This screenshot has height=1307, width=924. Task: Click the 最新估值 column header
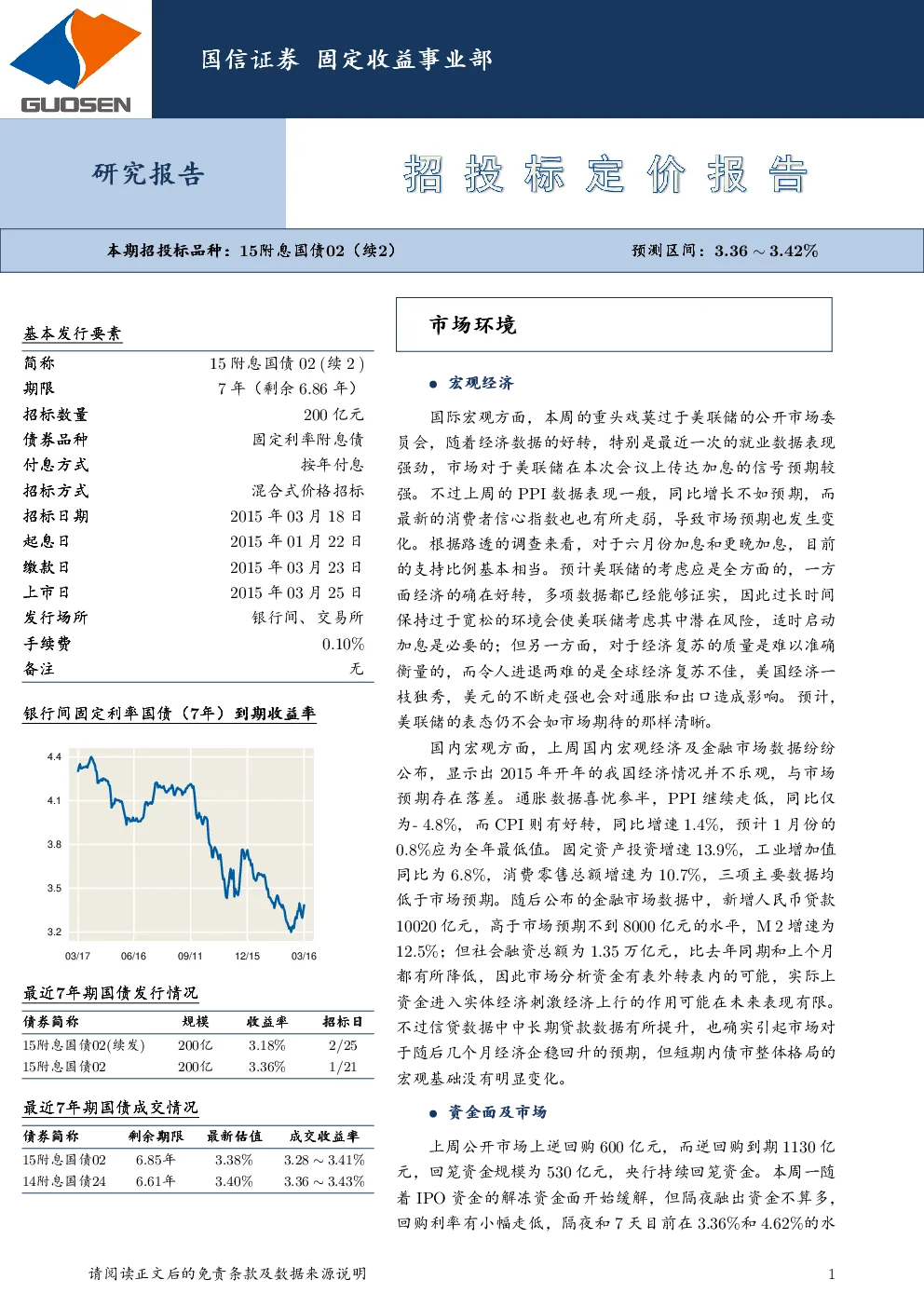[235, 1137]
